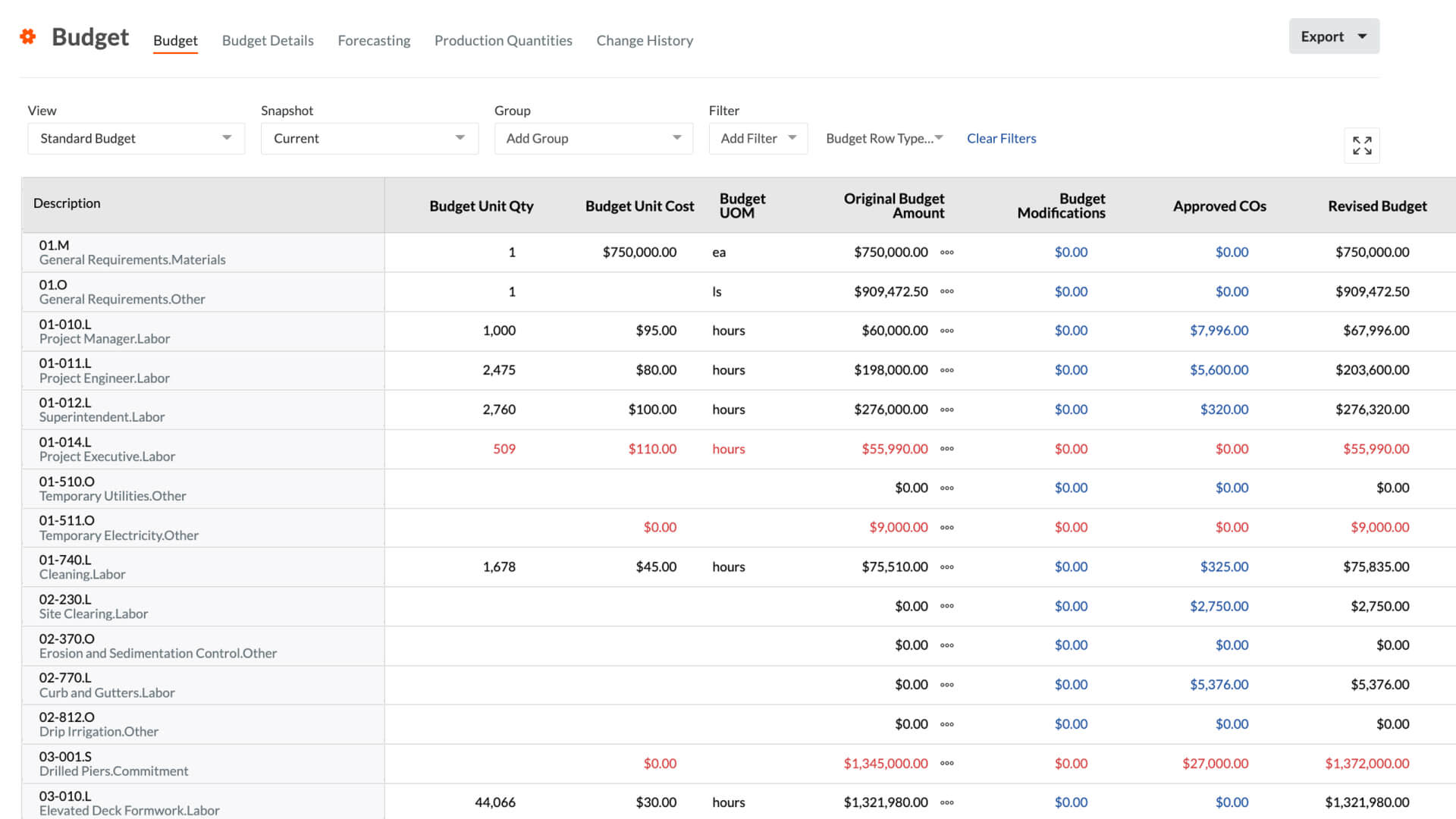This screenshot has width=1456, height=819.
Task: Select the Budget Details tab
Action: click(266, 40)
